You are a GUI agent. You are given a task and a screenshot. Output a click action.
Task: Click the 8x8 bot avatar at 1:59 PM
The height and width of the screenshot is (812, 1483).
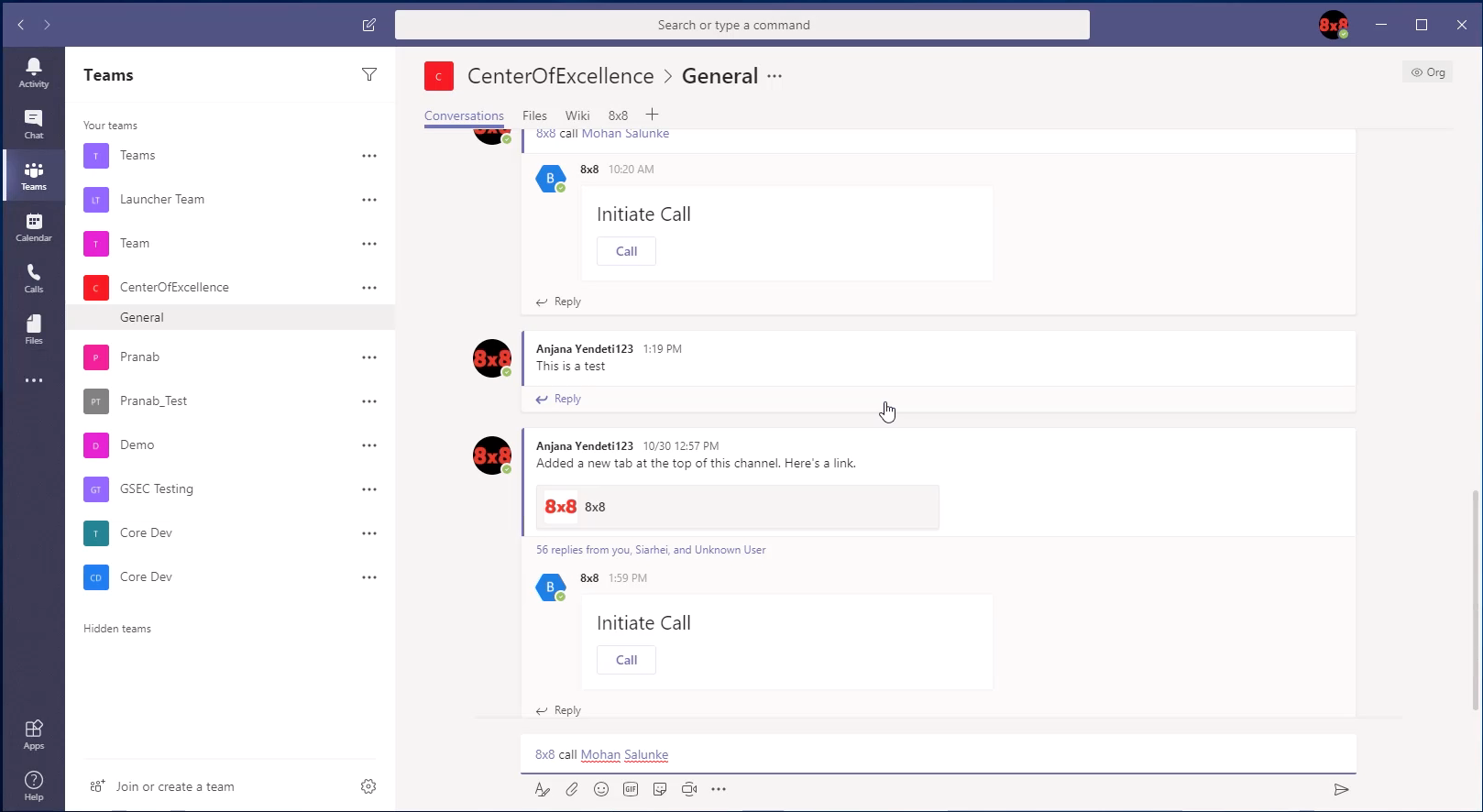[550, 587]
